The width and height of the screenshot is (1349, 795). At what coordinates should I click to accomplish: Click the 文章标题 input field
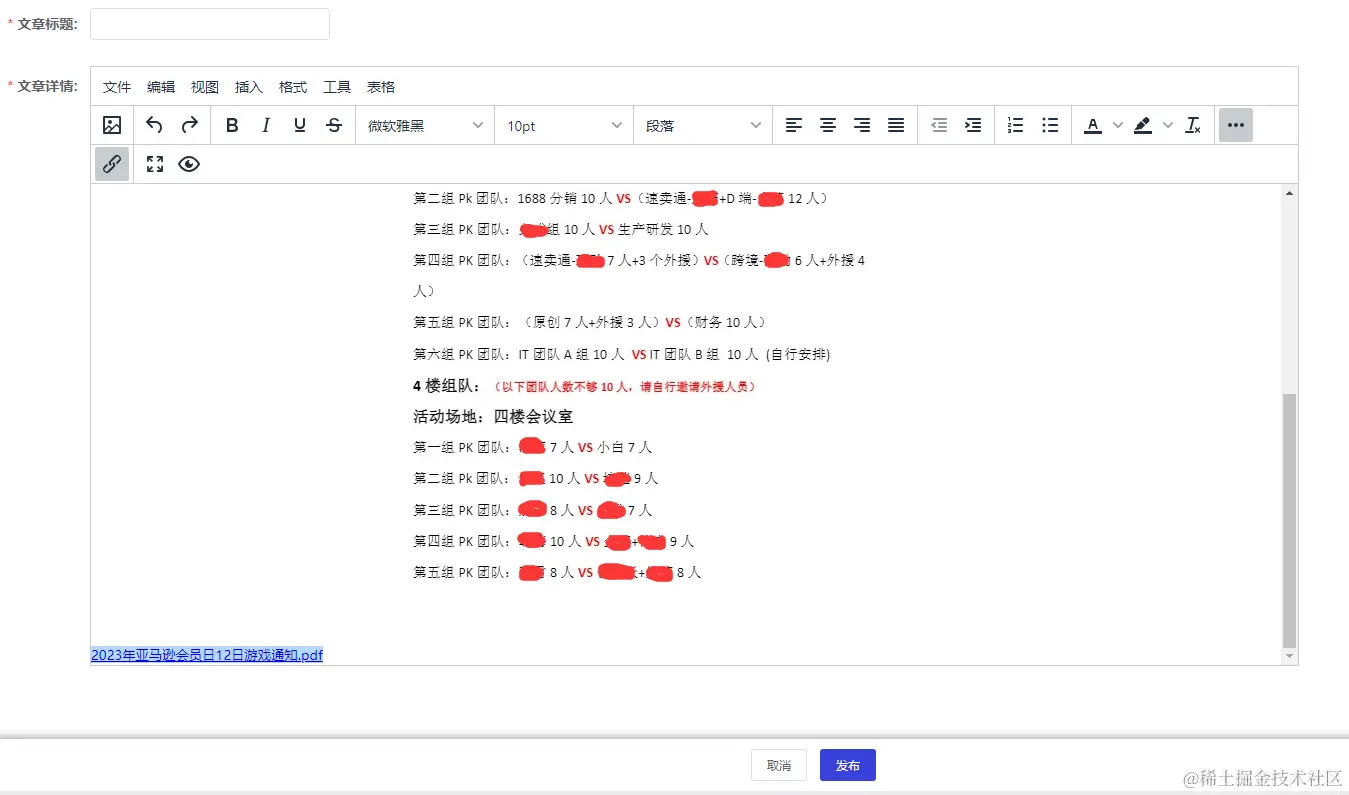[210, 24]
